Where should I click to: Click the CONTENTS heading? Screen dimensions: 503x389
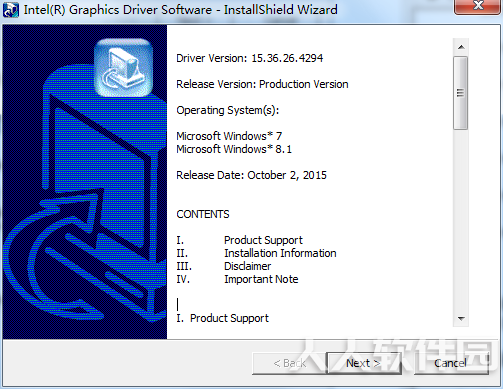[x=203, y=214]
